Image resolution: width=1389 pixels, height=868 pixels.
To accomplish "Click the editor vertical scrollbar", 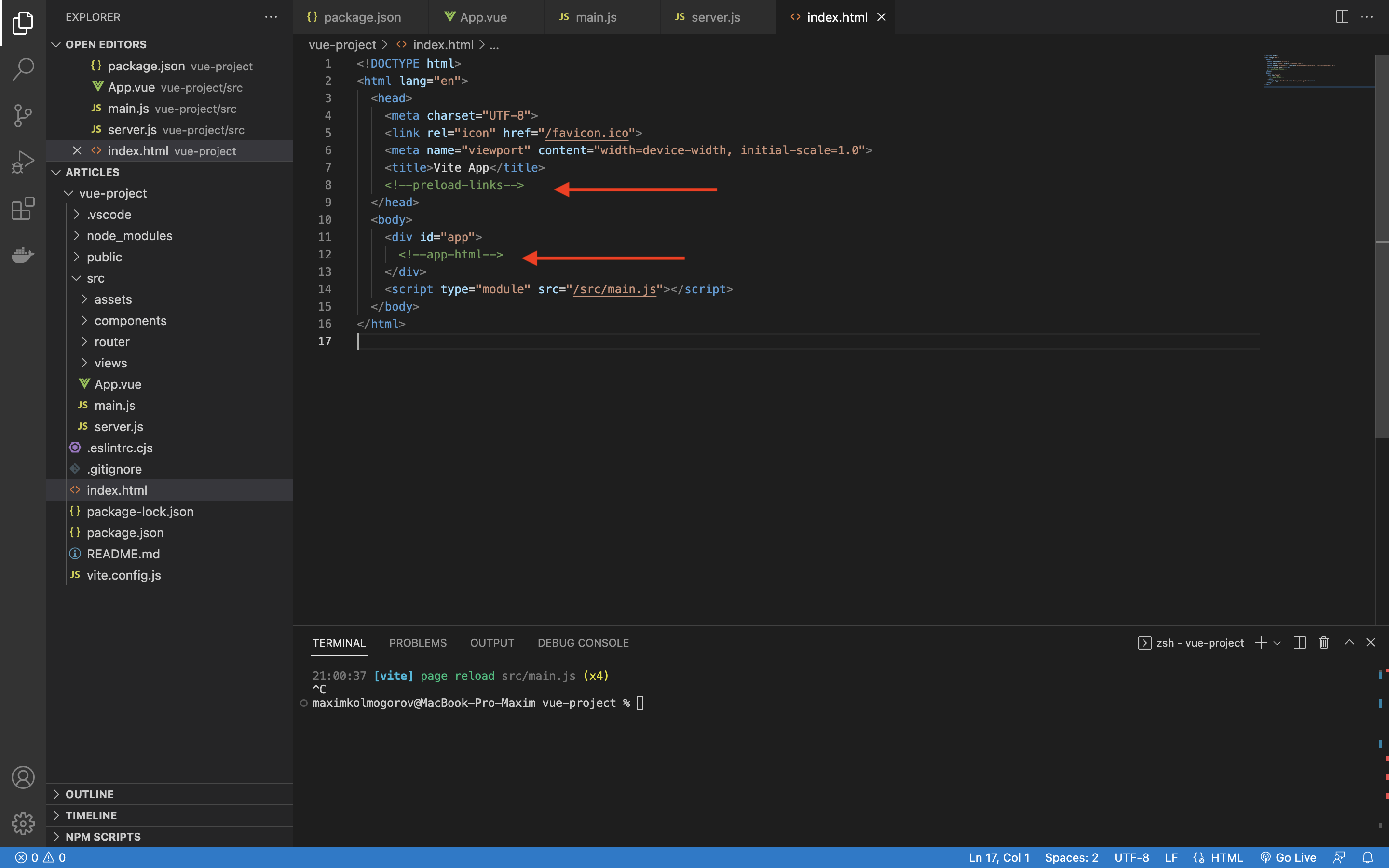I will (1382, 247).
